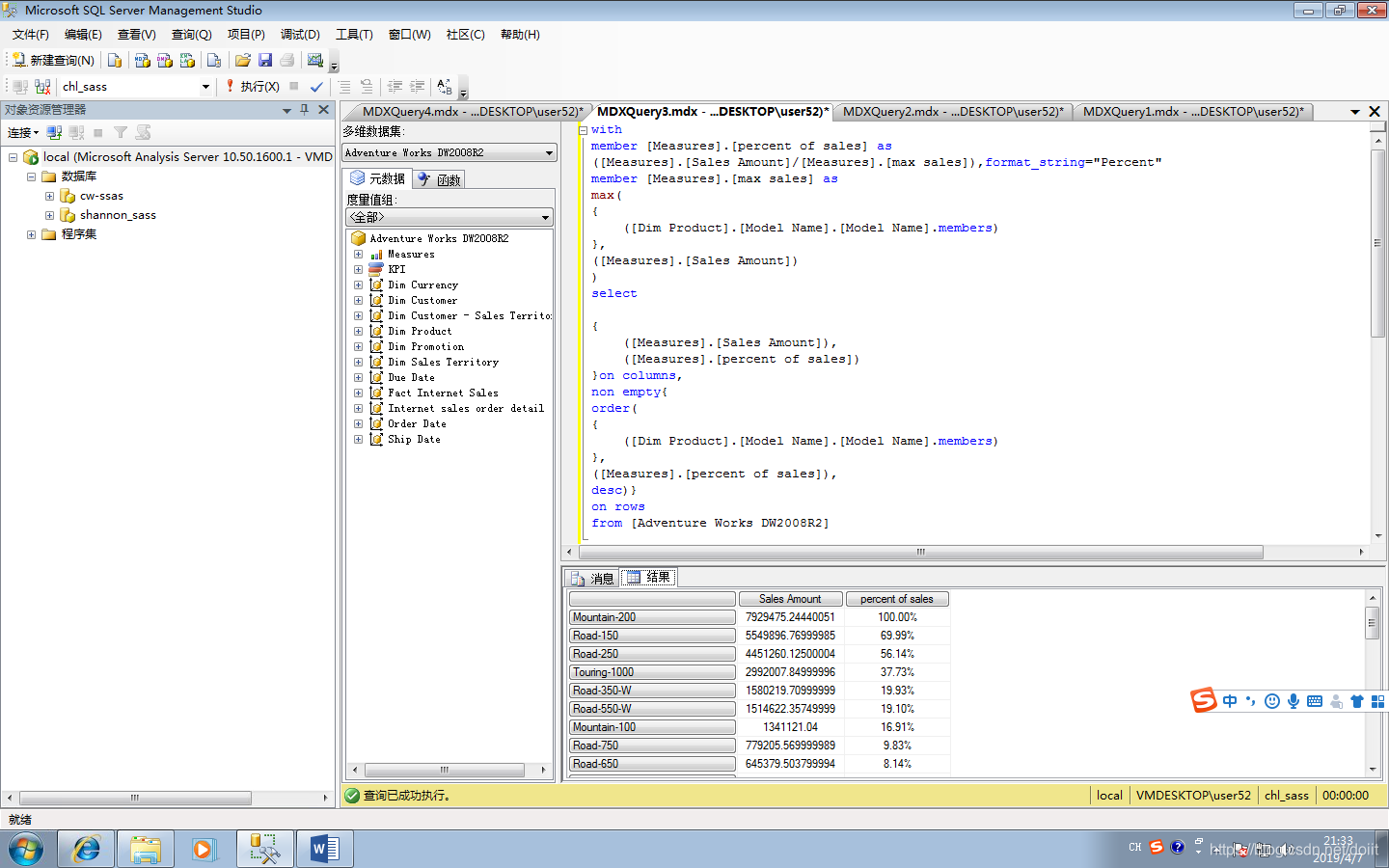This screenshot has width=1389, height=868.
Task: Click the Comment Selected Lines icon
Action: [x=344, y=86]
